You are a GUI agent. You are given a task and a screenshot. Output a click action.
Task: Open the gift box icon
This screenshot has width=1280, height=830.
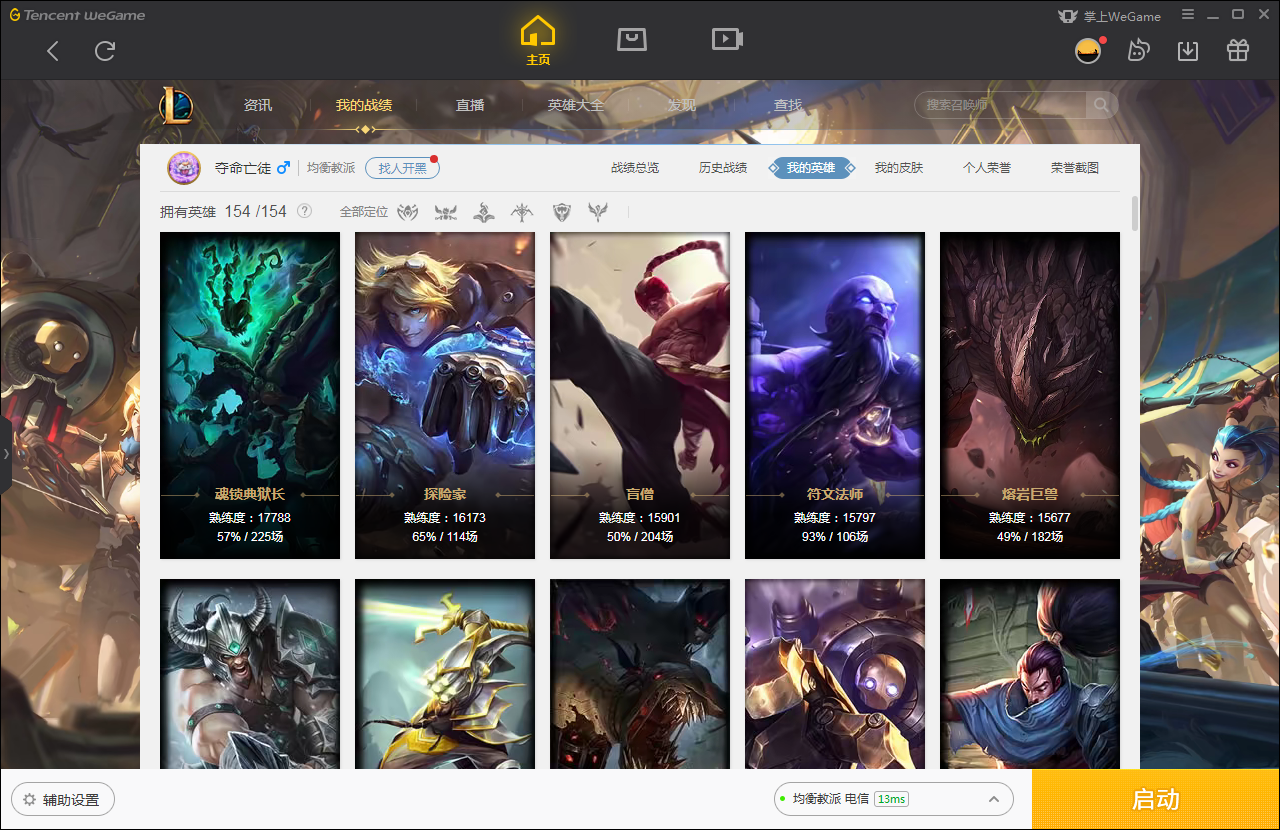click(x=1238, y=51)
